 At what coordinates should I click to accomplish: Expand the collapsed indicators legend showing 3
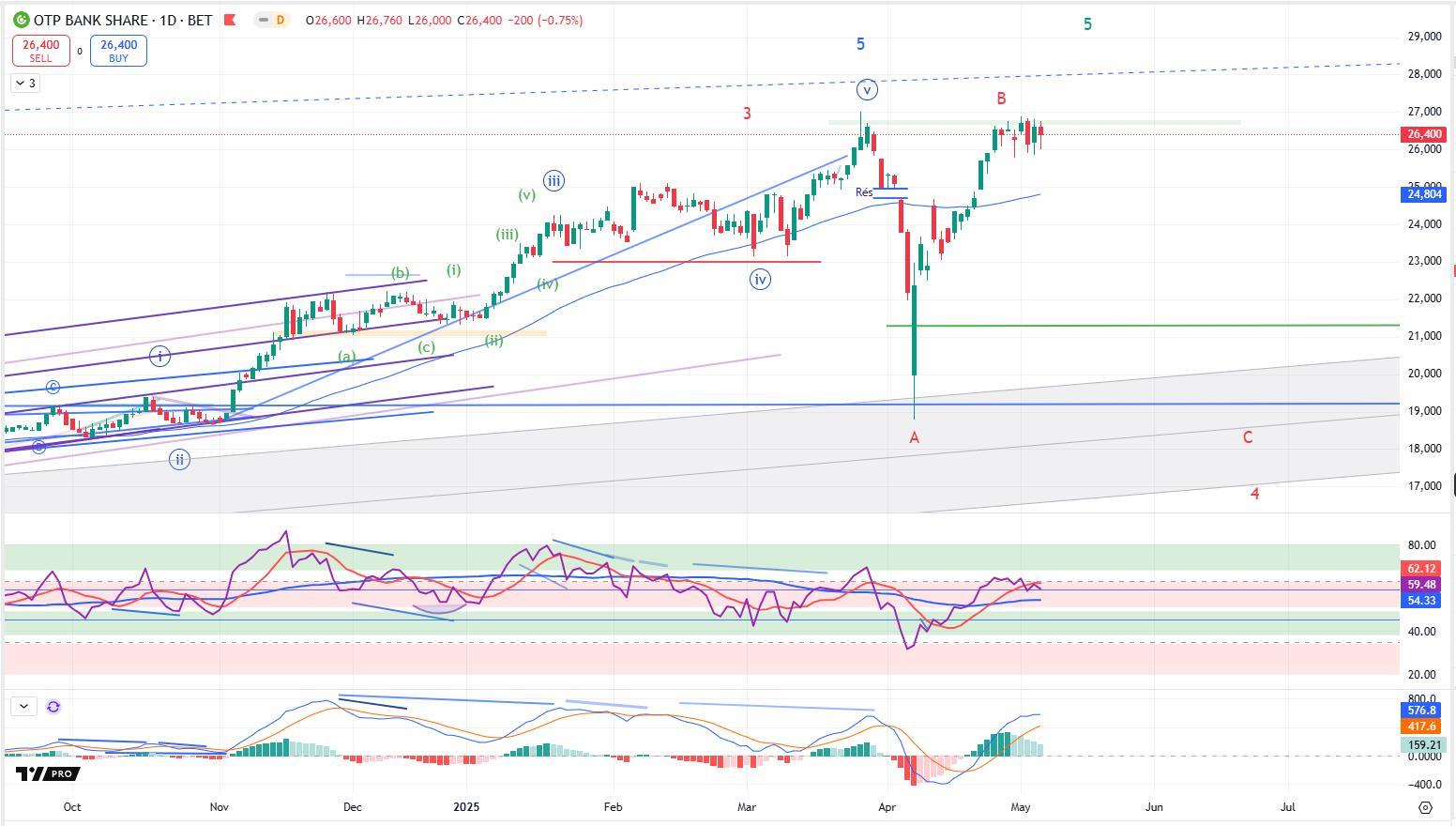point(25,84)
